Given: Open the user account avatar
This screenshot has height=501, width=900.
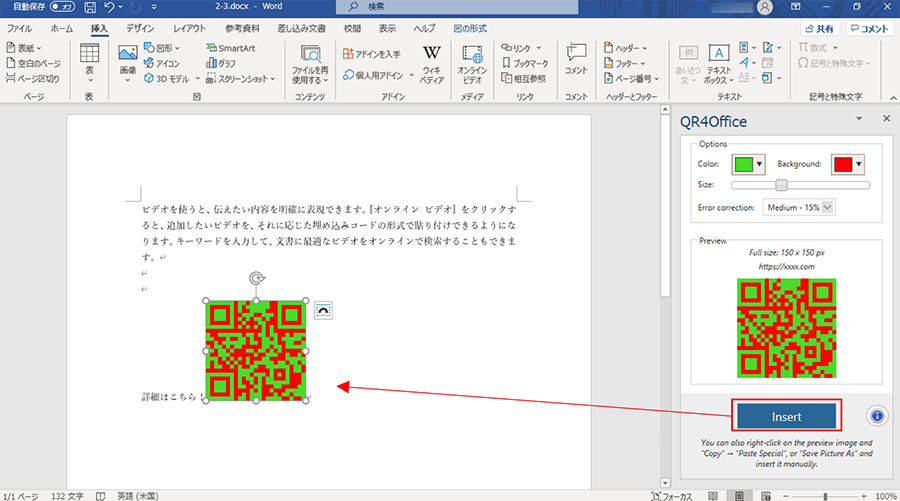Looking at the screenshot, I should (x=765, y=7).
